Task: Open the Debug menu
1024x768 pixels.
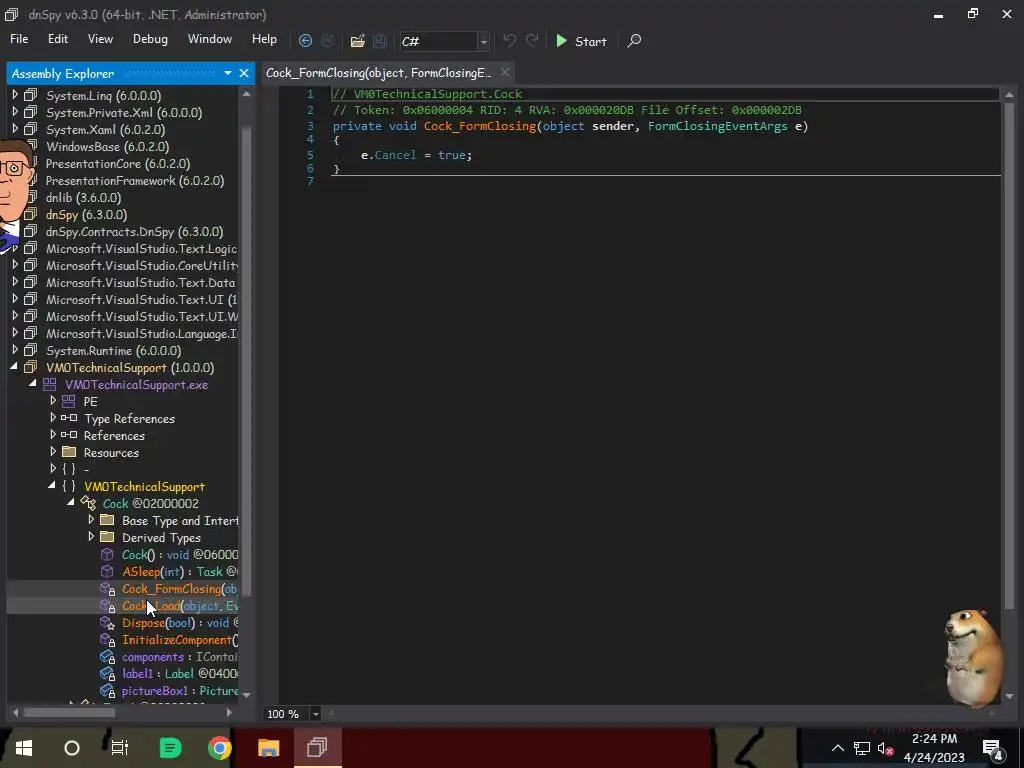Action: 150,39
